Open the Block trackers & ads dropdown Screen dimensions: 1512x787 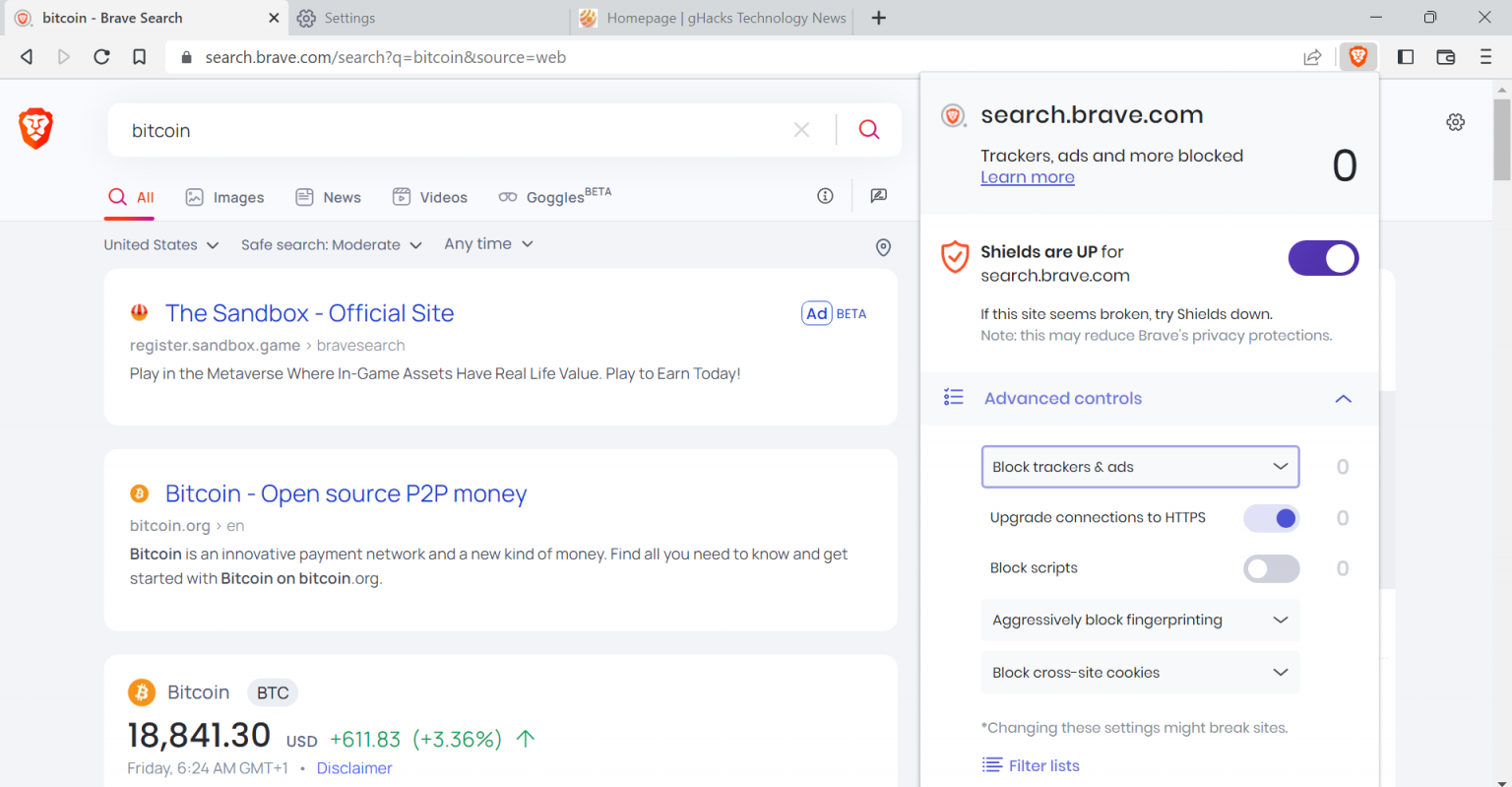pos(1140,466)
